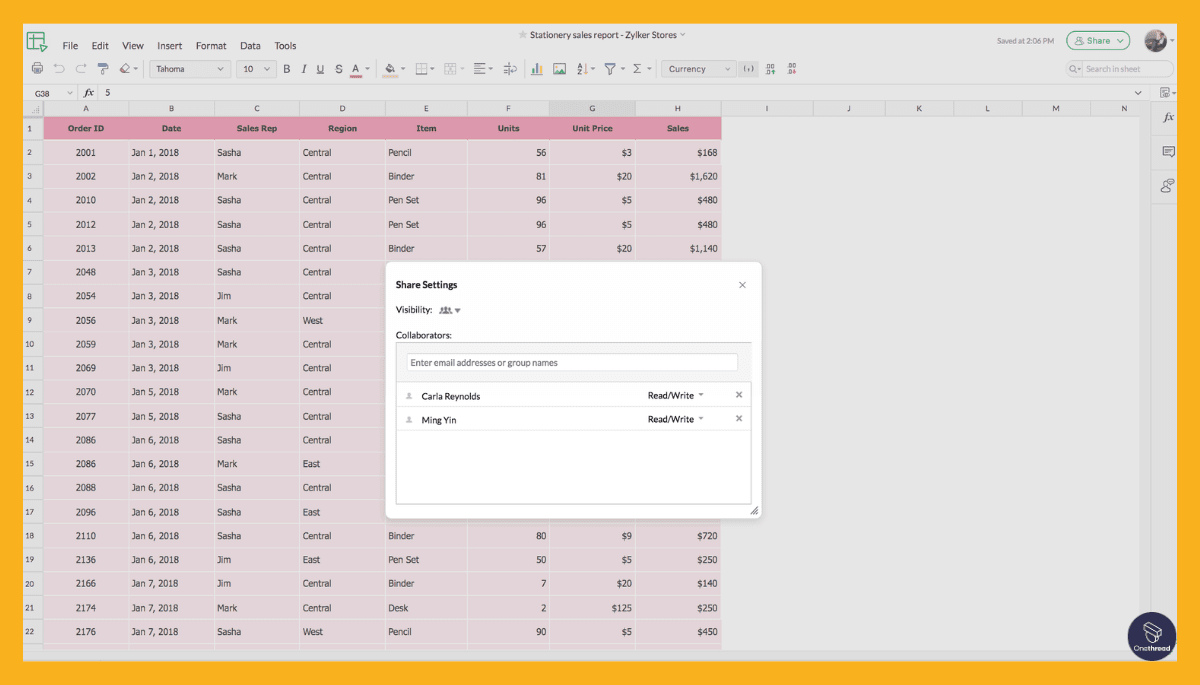Image resolution: width=1200 pixels, height=685 pixels.
Task: Open the Insert menu
Action: (x=169, y=45)
